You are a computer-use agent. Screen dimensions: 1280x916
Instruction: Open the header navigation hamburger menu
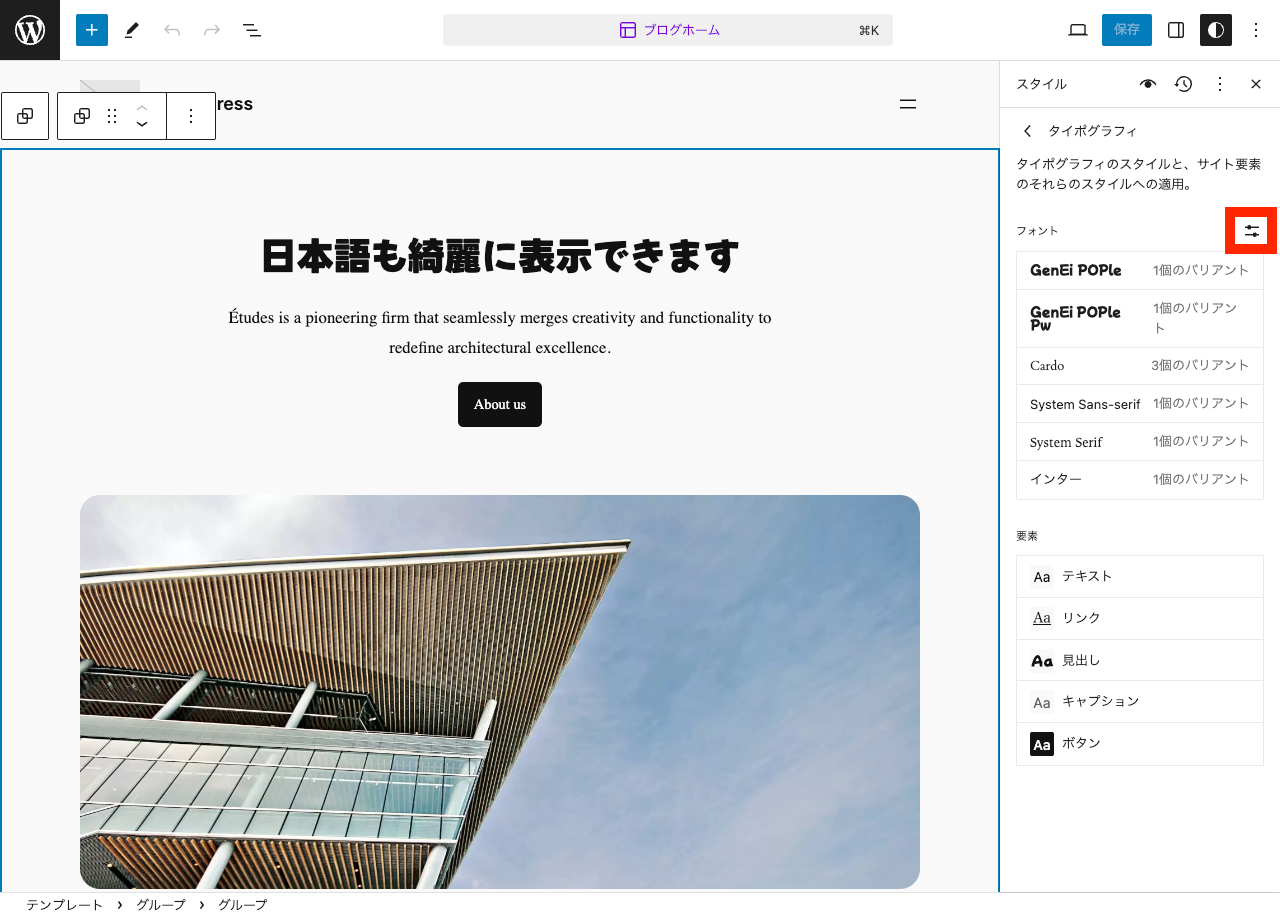pos(908,104)
